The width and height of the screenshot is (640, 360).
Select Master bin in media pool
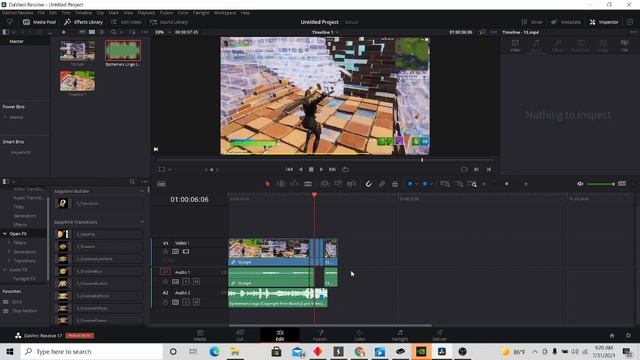click(17, 42)
